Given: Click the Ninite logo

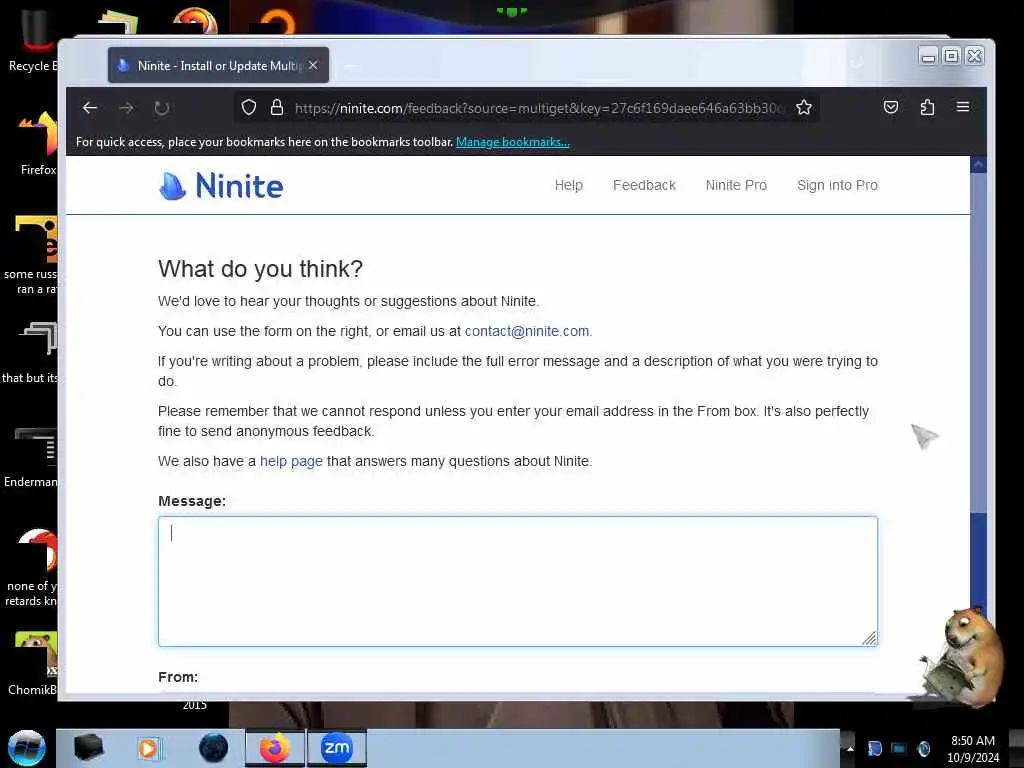Looking at the screenshot, I should coord(221,186).
